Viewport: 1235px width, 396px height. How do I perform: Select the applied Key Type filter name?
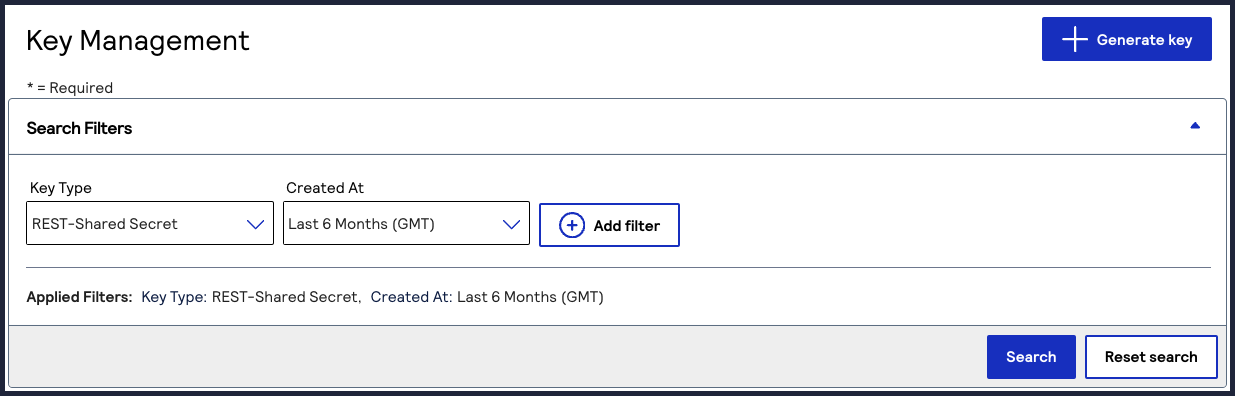pyautogui.click(x=173, y=297)
